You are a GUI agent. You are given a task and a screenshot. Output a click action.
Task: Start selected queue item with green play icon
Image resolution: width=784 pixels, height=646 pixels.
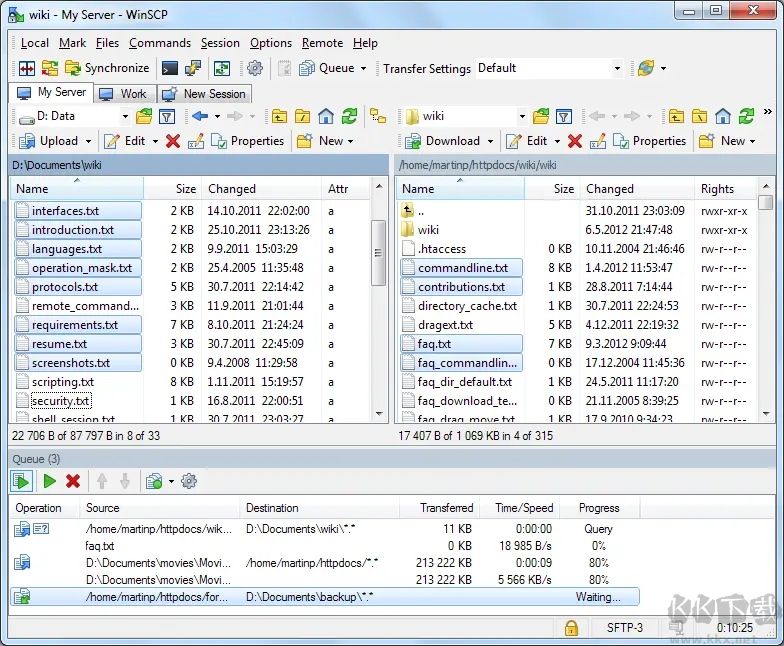(49, 481)
